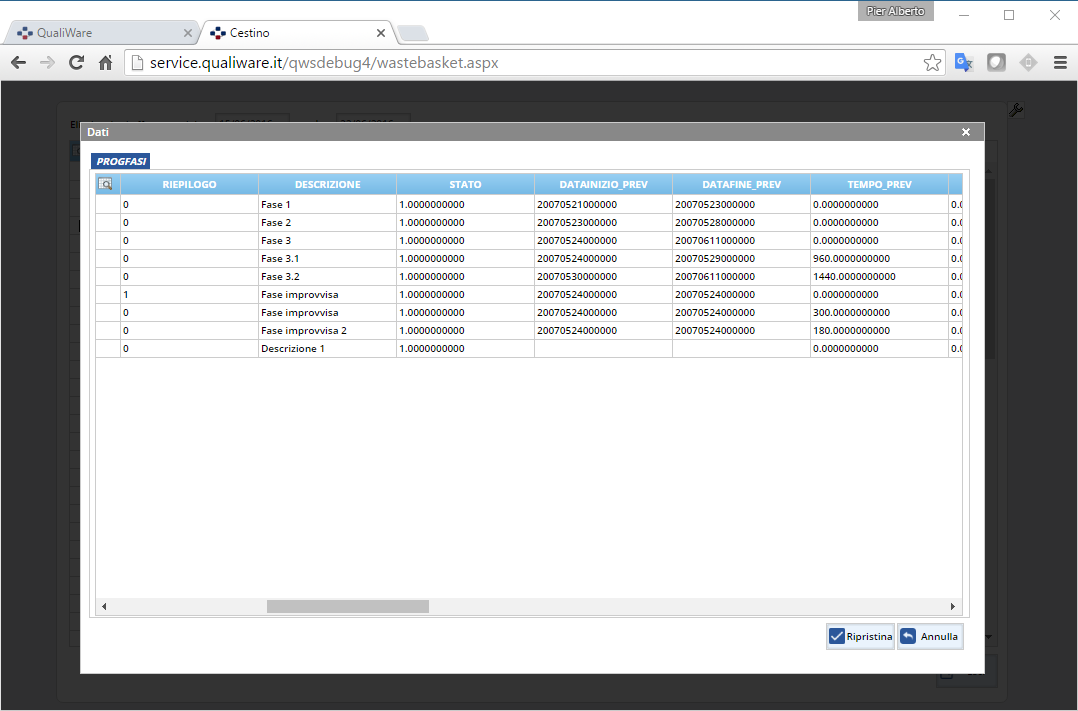Switch to the QualiWare browser tab
The height and width of the screenshot is (711, 1078).
coord(100,32)
